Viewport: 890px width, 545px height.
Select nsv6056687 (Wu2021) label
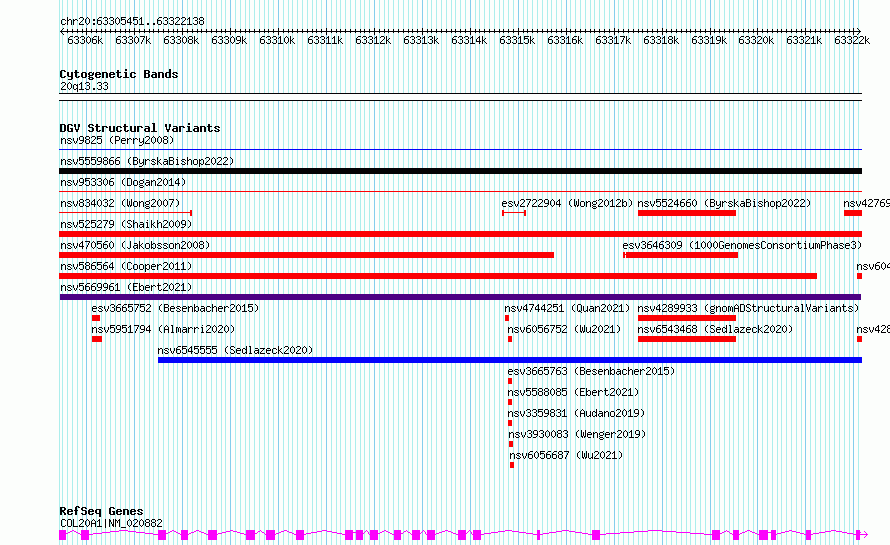coord(566,455)
